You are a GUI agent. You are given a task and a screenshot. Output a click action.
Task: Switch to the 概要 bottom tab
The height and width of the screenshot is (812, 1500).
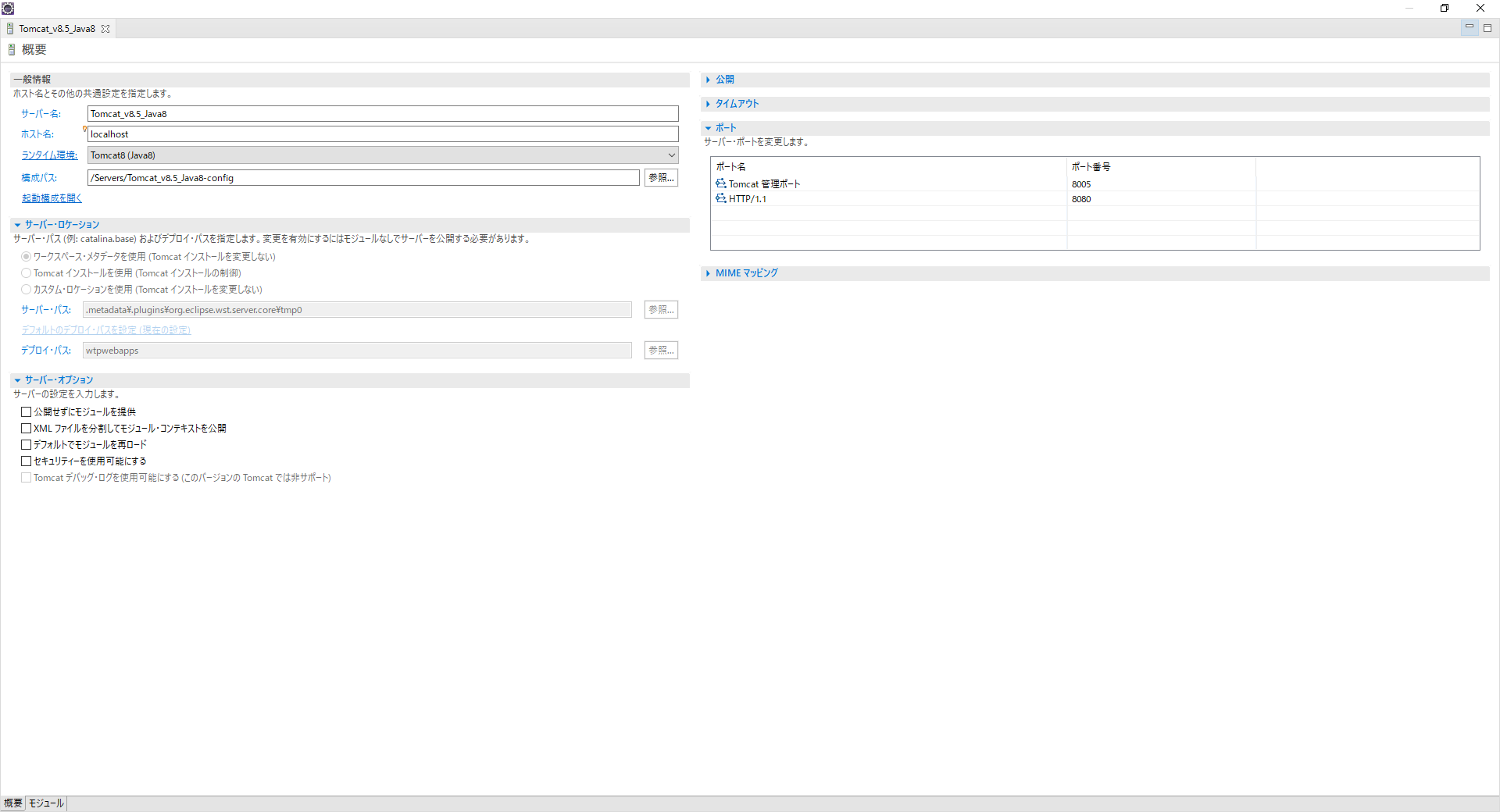(x=13, y=803)
